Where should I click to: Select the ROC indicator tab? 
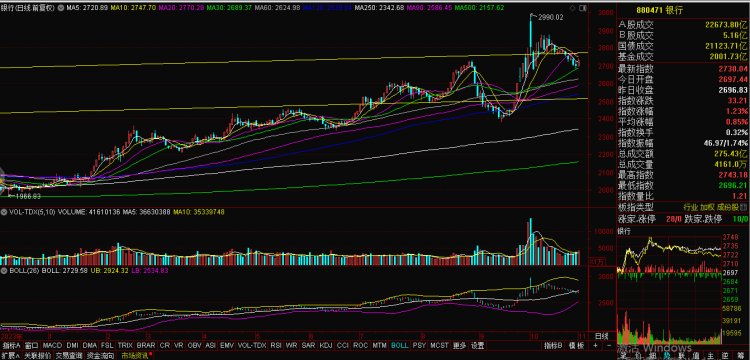click(361, 345)
